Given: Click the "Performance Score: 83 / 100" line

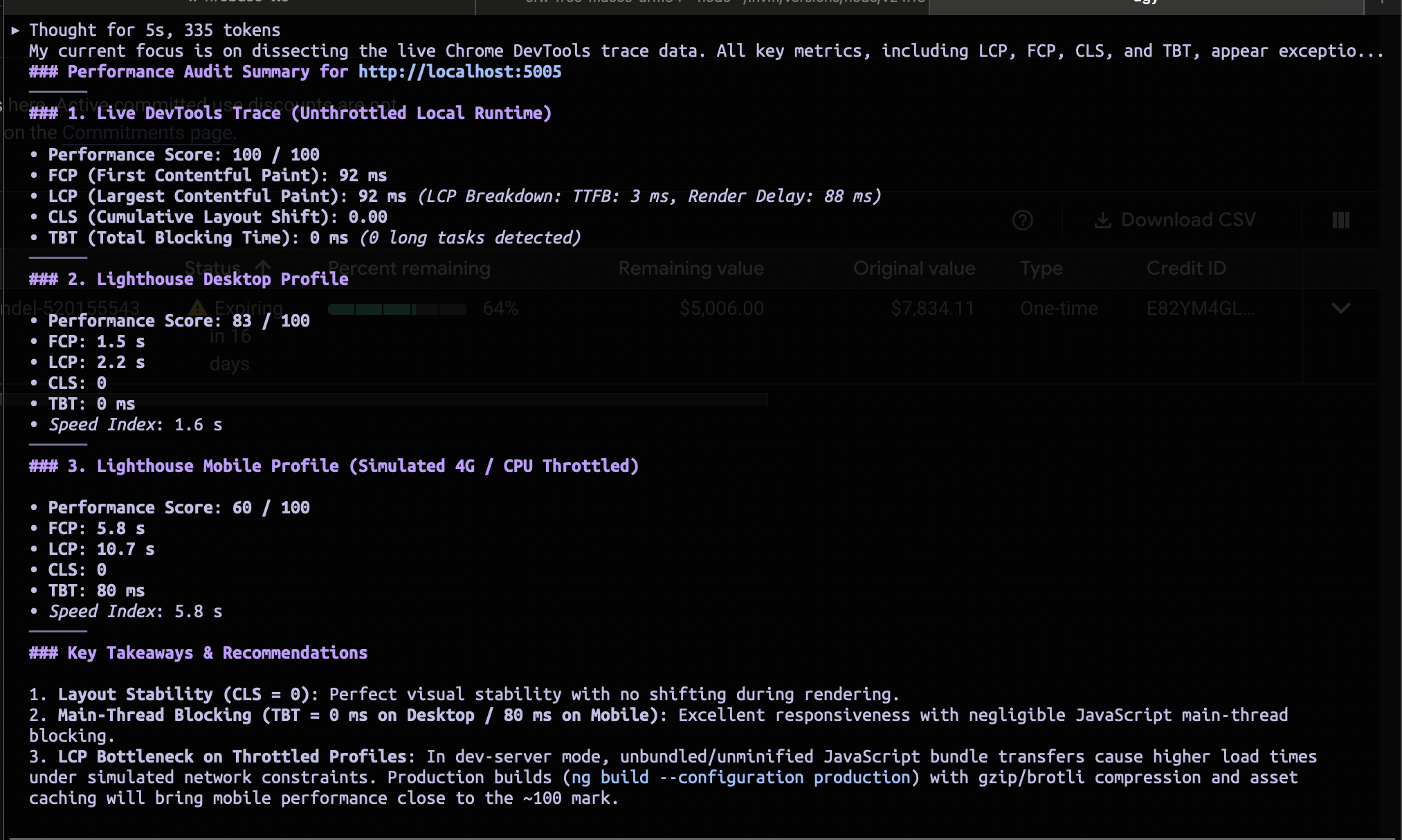Looking at the screenshot, I should click(x=179, y=321).
